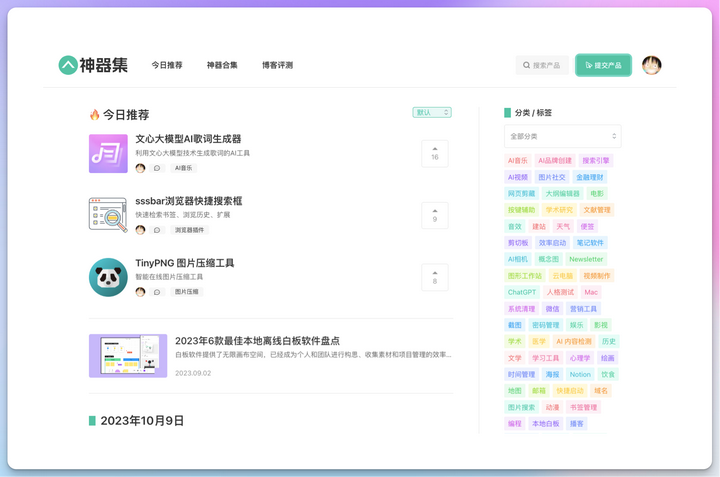
Task: Open 文心大模型AI歌词生成器 title link
Action: pos(188,139)
